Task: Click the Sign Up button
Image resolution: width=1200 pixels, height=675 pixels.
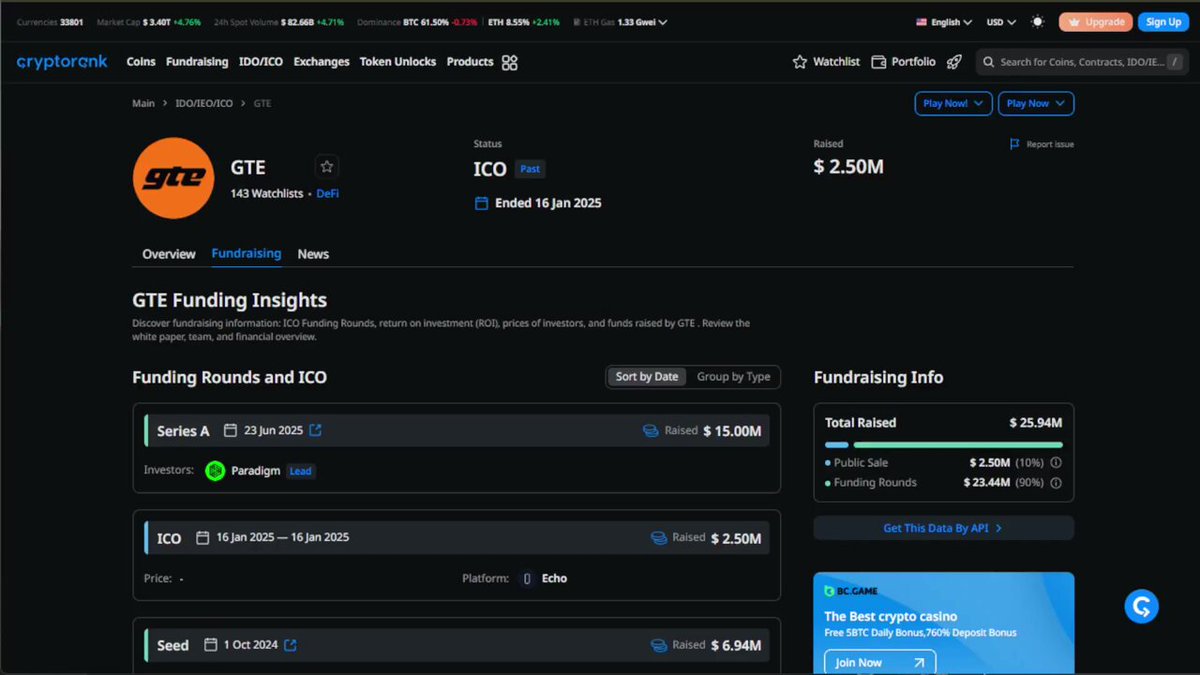Action: click(1163, 22)
